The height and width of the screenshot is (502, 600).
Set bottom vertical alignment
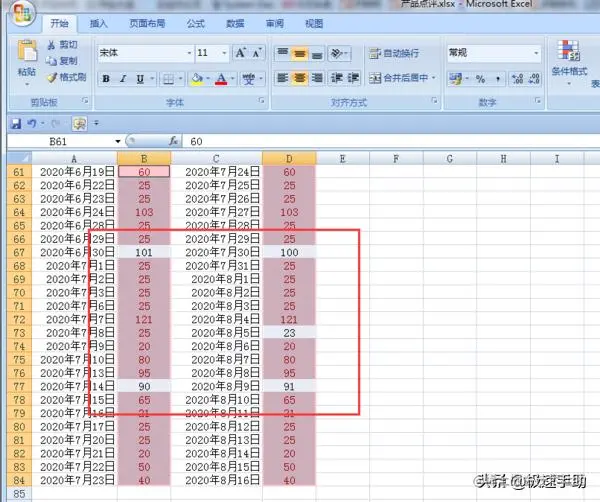coord(317,54)
